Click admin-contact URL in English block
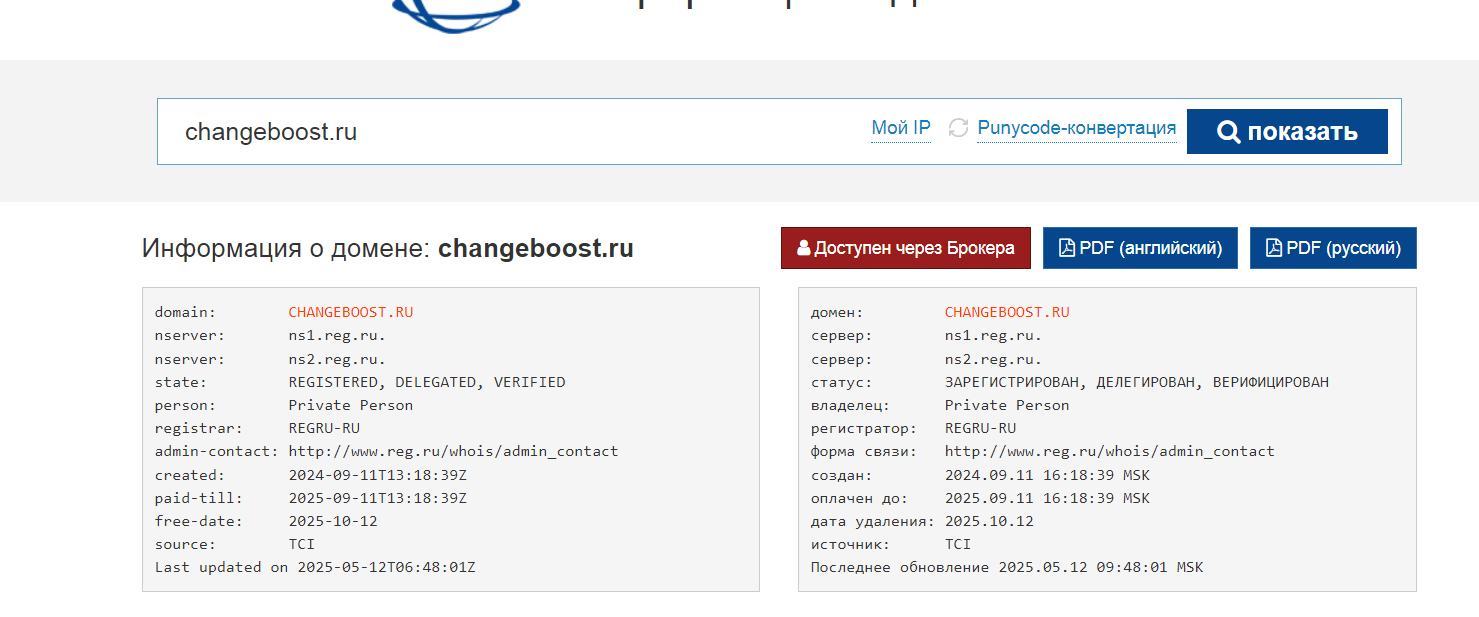Image resolution: width=1479 pixels, height=617 pixels. coord(454,451)
